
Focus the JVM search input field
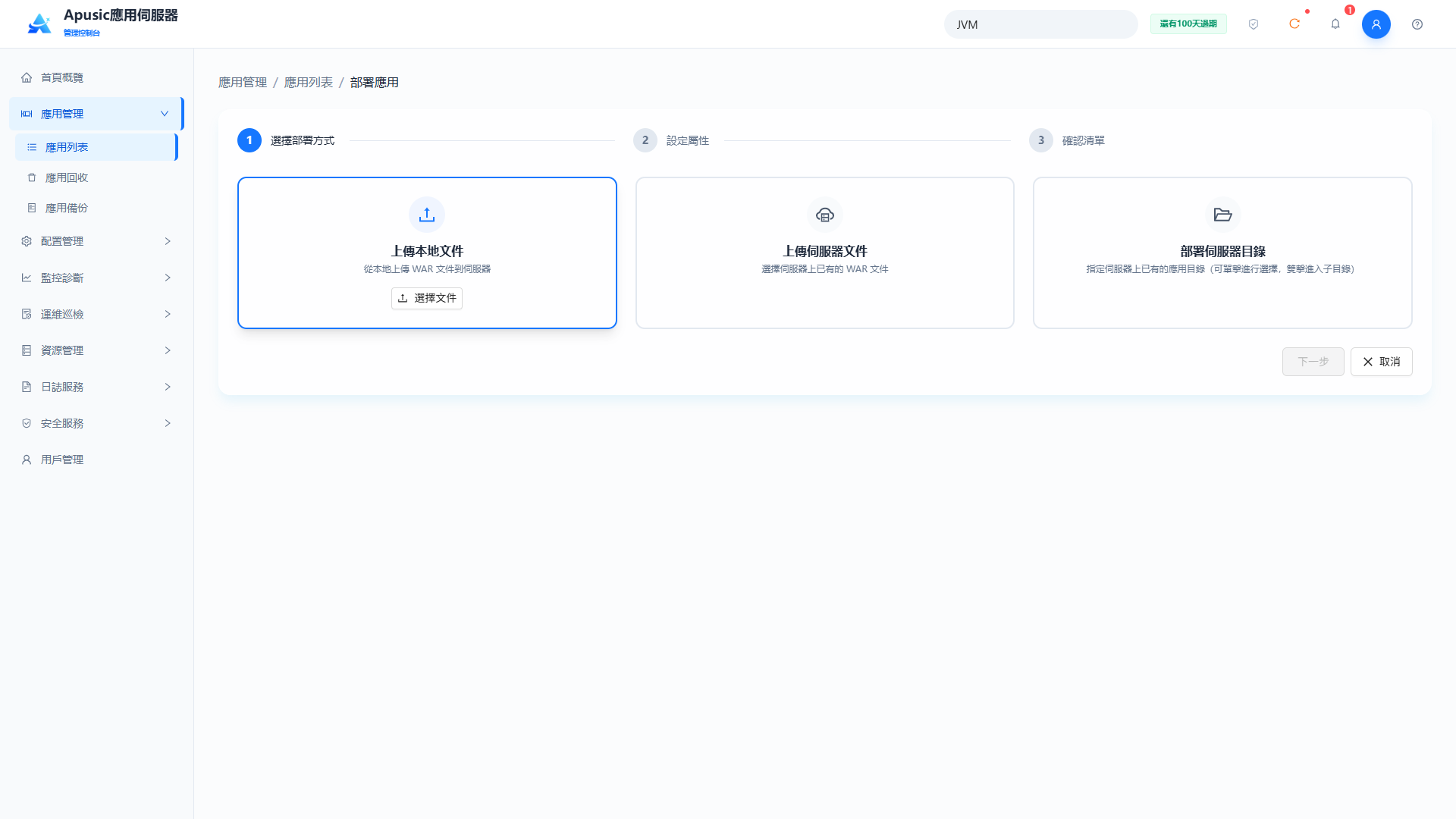(x=1040, y=24)
